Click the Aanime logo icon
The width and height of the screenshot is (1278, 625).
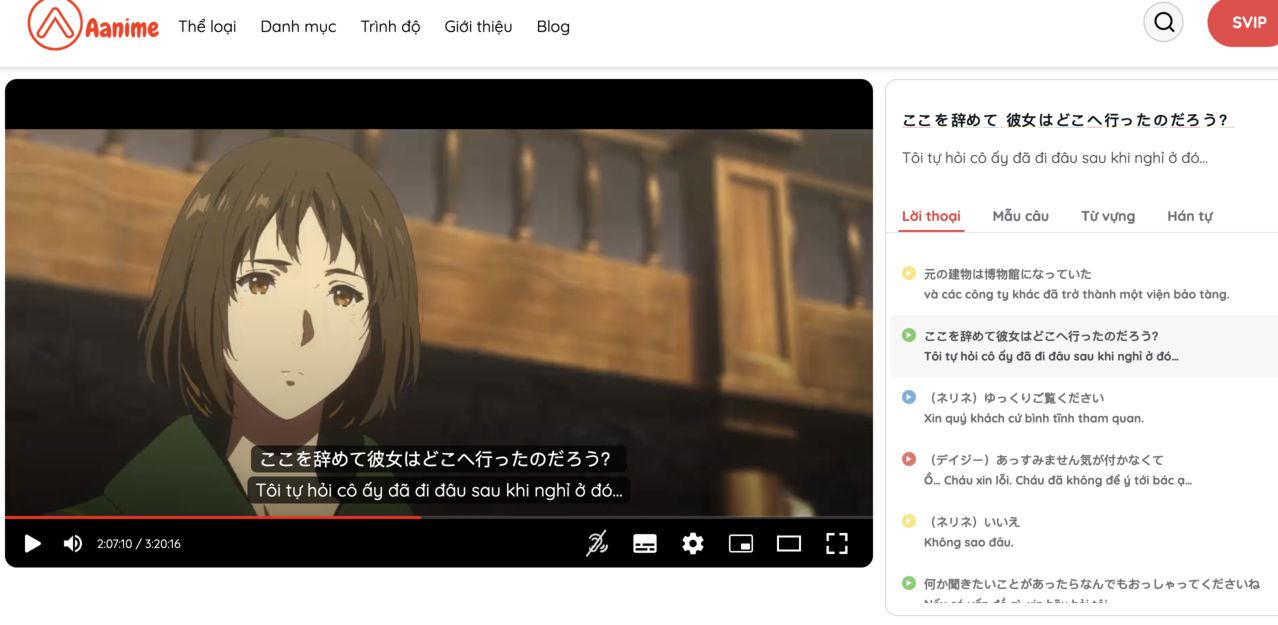55,24
